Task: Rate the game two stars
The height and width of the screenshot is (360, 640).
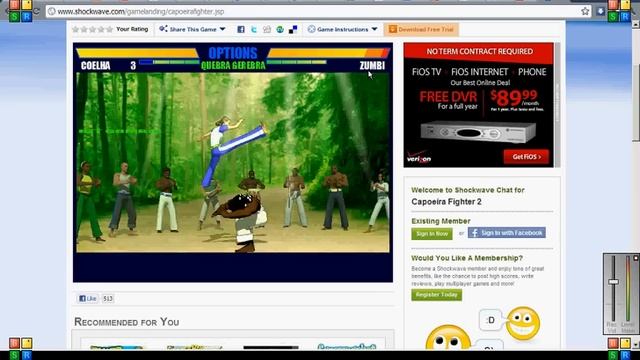Action: pos(84,29)
